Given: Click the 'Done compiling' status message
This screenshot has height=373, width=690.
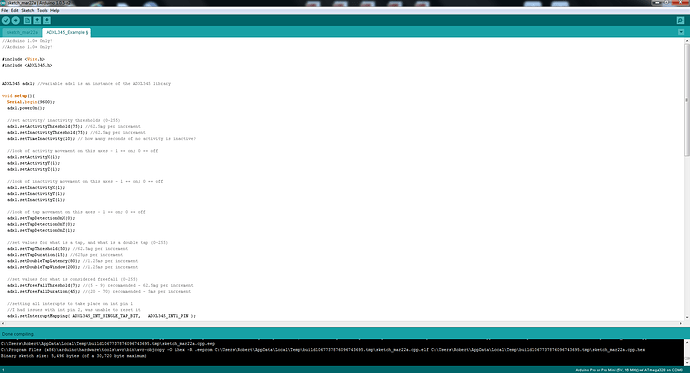Looking at the screenshot, I should pos(18,334).
